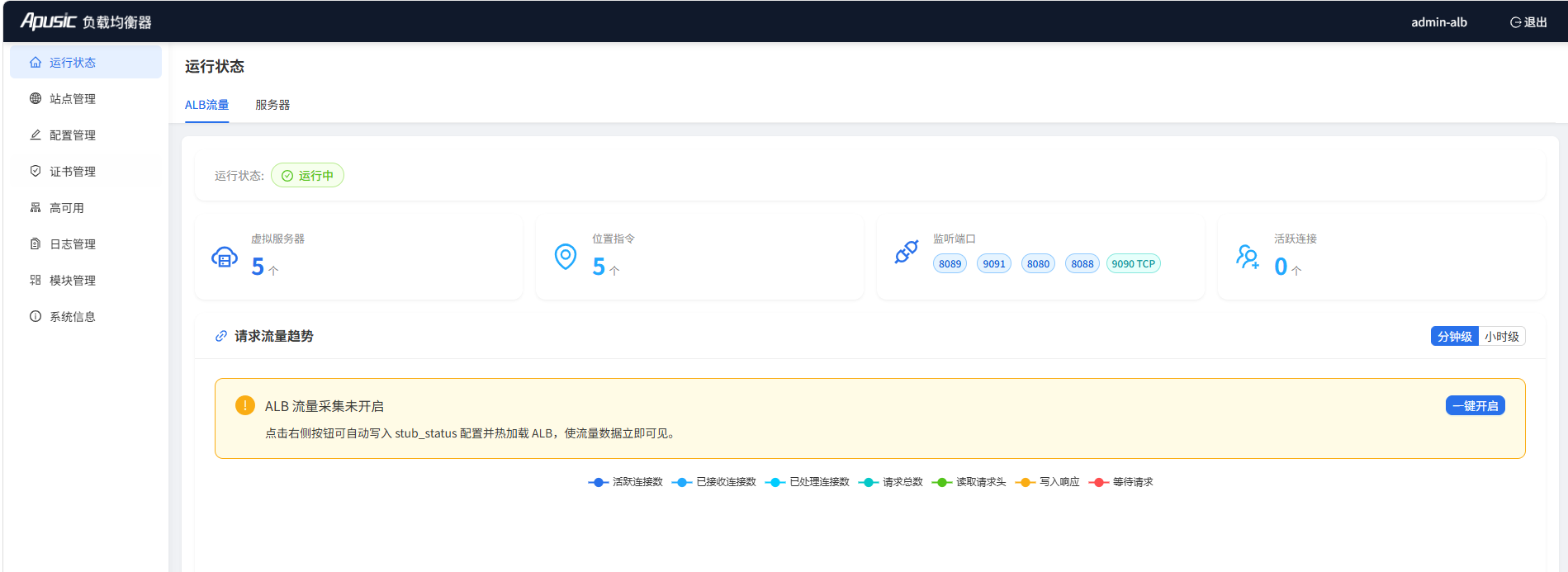Click the ALB 流量采集未开启 alert title
1568x572 pixels.
point(324,406)
